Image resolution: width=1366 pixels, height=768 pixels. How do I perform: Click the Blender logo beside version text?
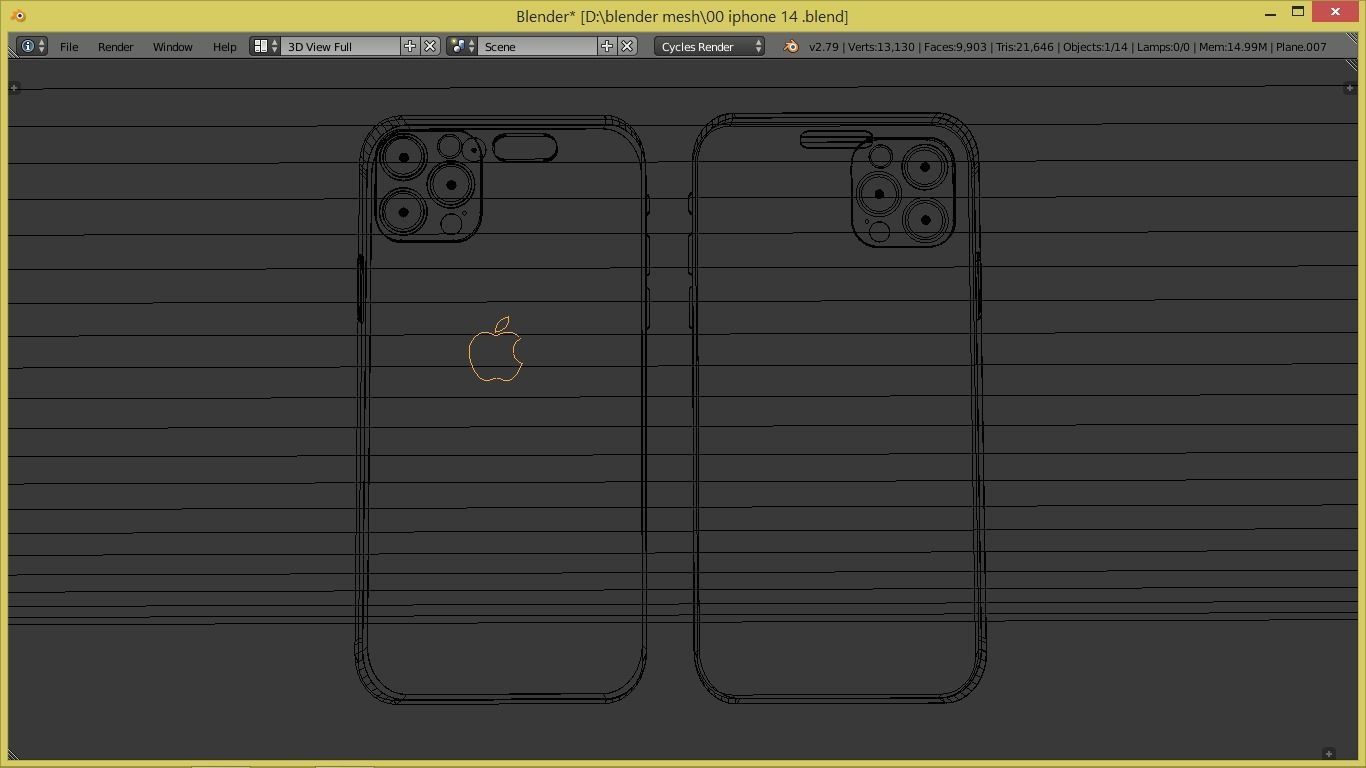(791, 46)
